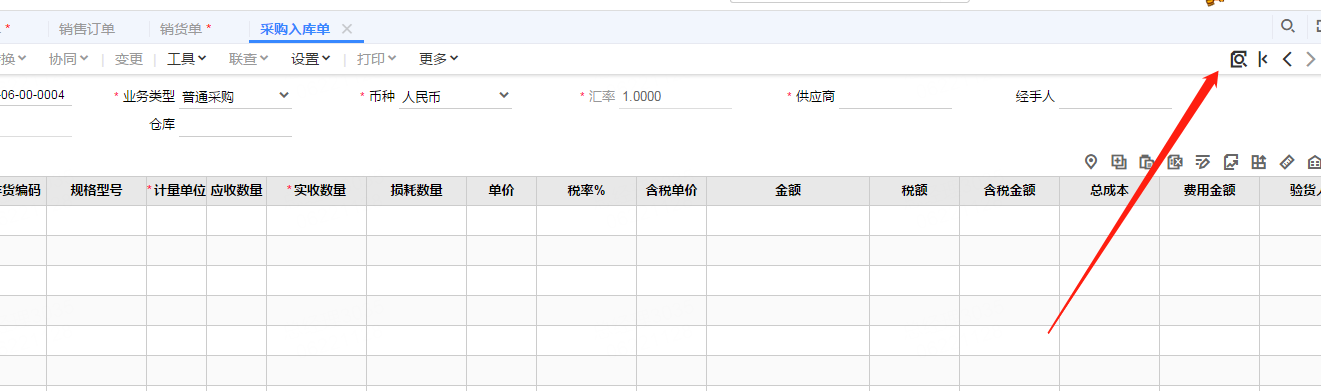Viewport: 1321px width, 391px height.
Task: Click the location pin icon above the table
Action: 1091,162
